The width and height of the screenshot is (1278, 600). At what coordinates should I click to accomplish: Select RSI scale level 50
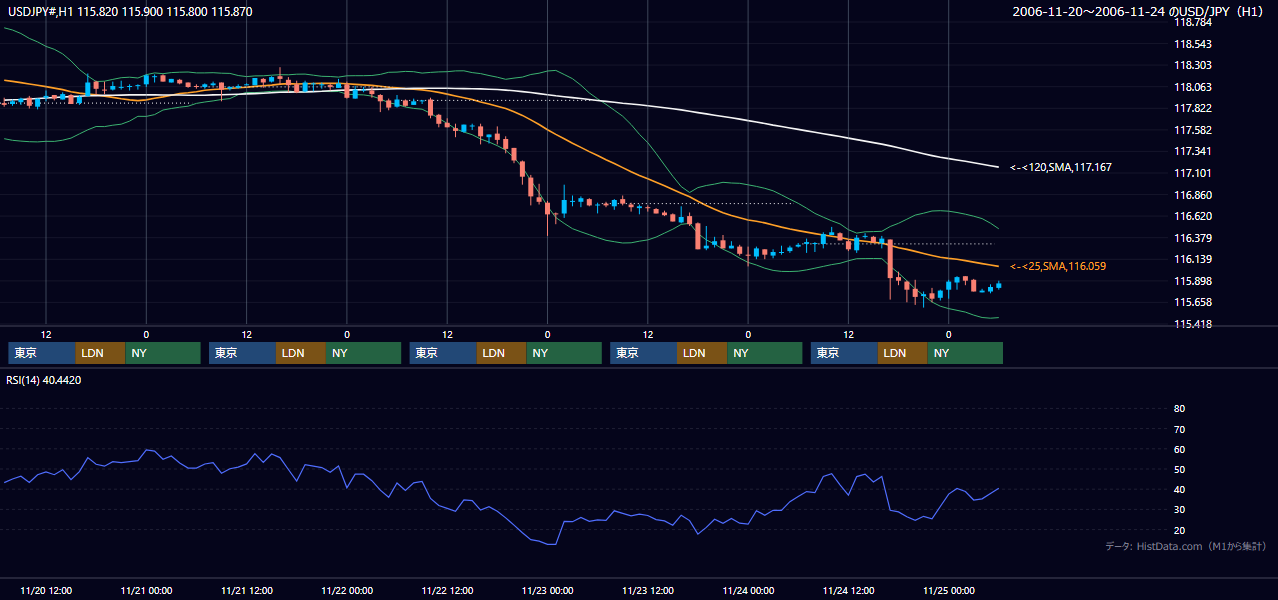pos(1179,469)
